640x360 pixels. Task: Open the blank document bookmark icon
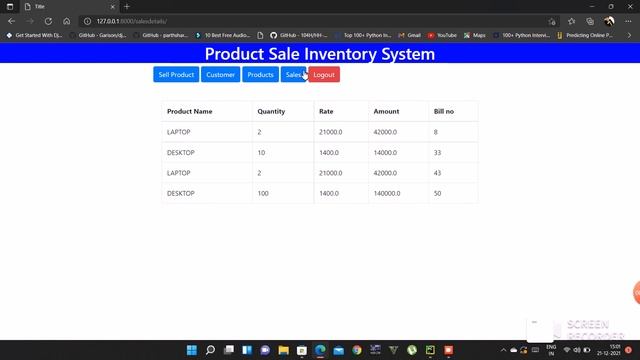click(x=260, y=36)
